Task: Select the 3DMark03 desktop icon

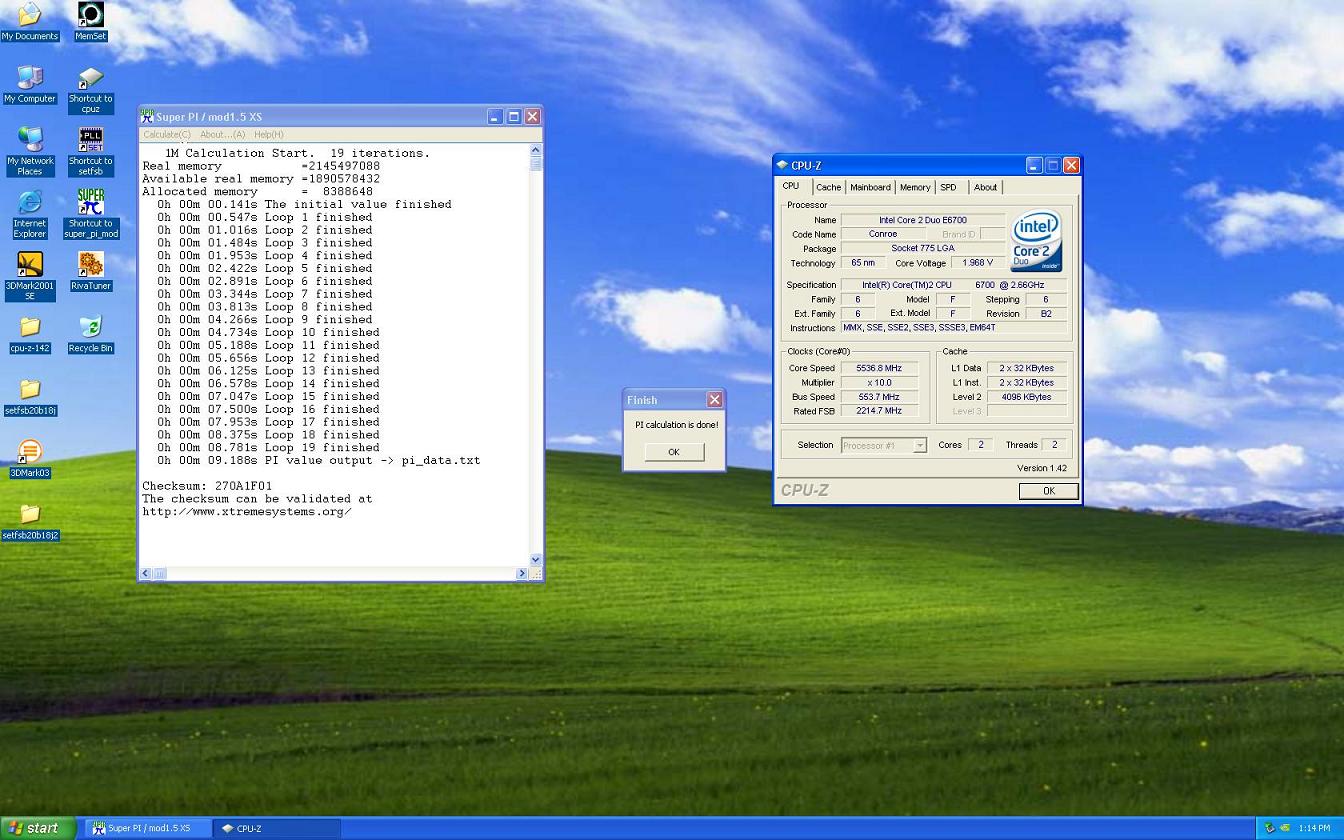Action: coord(30,453)
